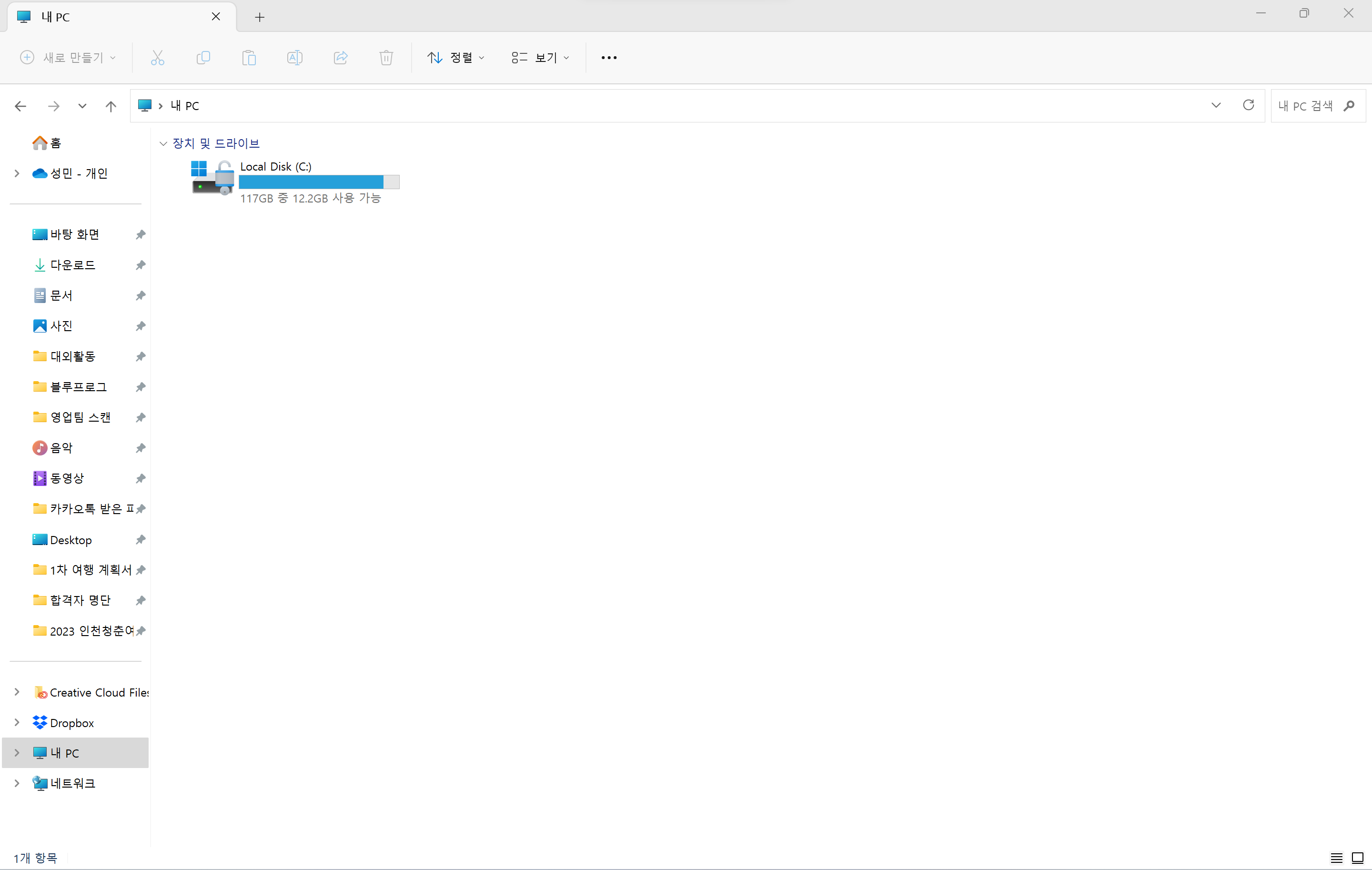Open the 보기 view dropdown

pyautogui.click(x=540, y=58)
